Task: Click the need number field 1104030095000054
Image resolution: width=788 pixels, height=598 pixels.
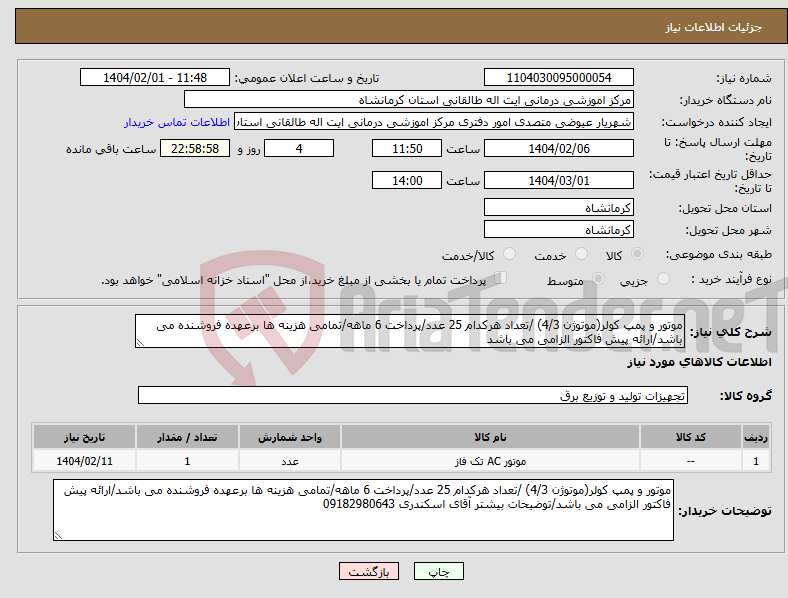Action: [x=559, y=77]
